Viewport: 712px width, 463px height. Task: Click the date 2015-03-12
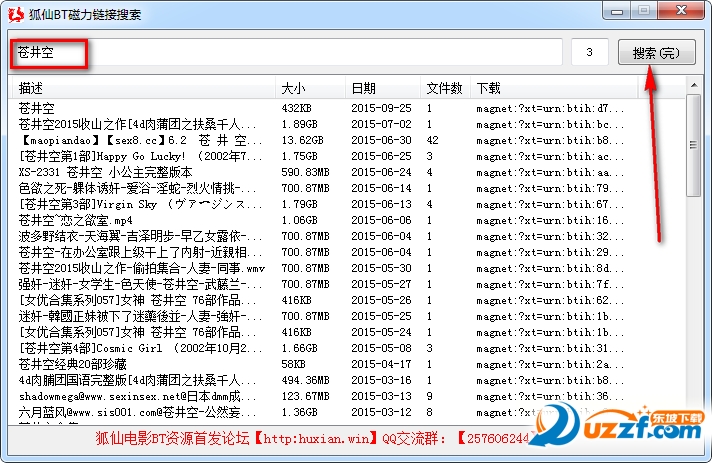(381, 413)
